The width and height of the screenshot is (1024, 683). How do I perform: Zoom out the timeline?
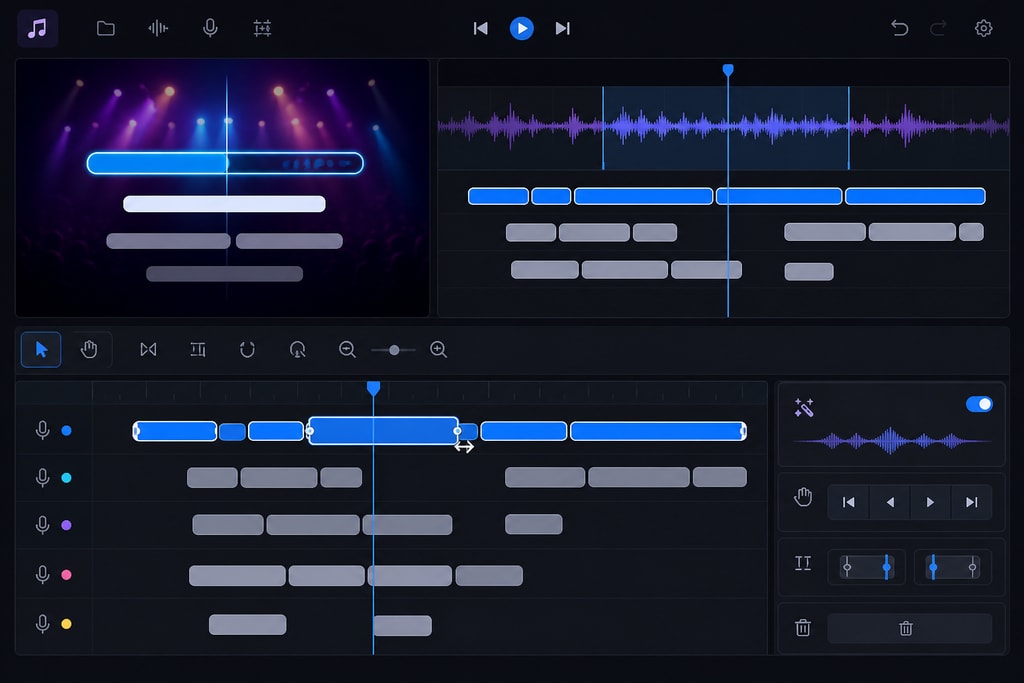point(347,349)
